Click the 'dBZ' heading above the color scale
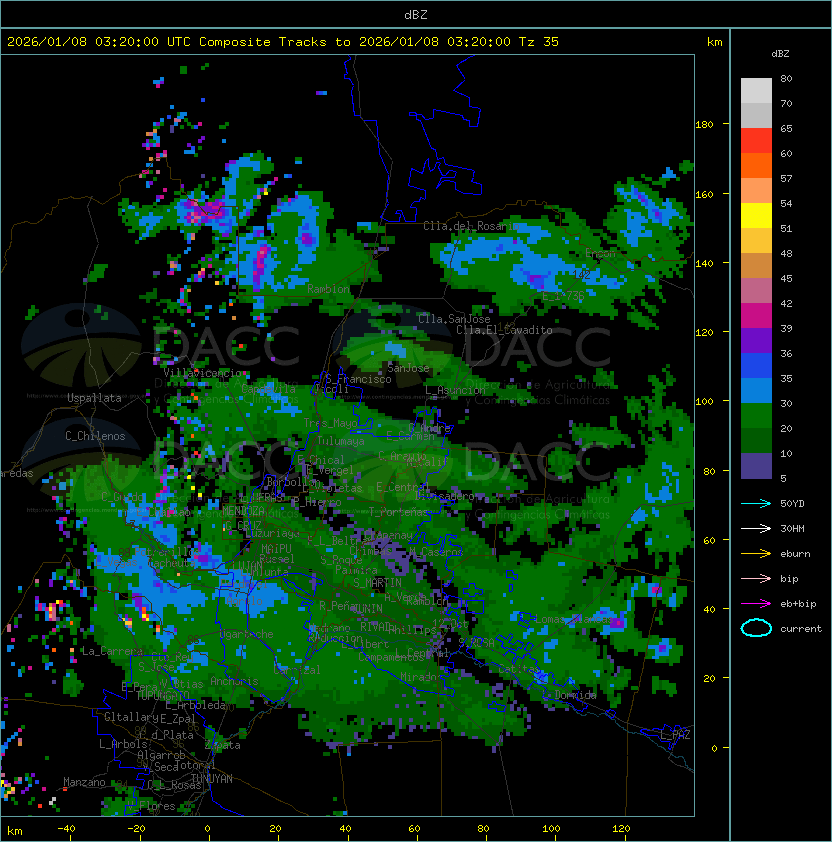The width and height of the screenshot is (832, 842). click(780, 54)
